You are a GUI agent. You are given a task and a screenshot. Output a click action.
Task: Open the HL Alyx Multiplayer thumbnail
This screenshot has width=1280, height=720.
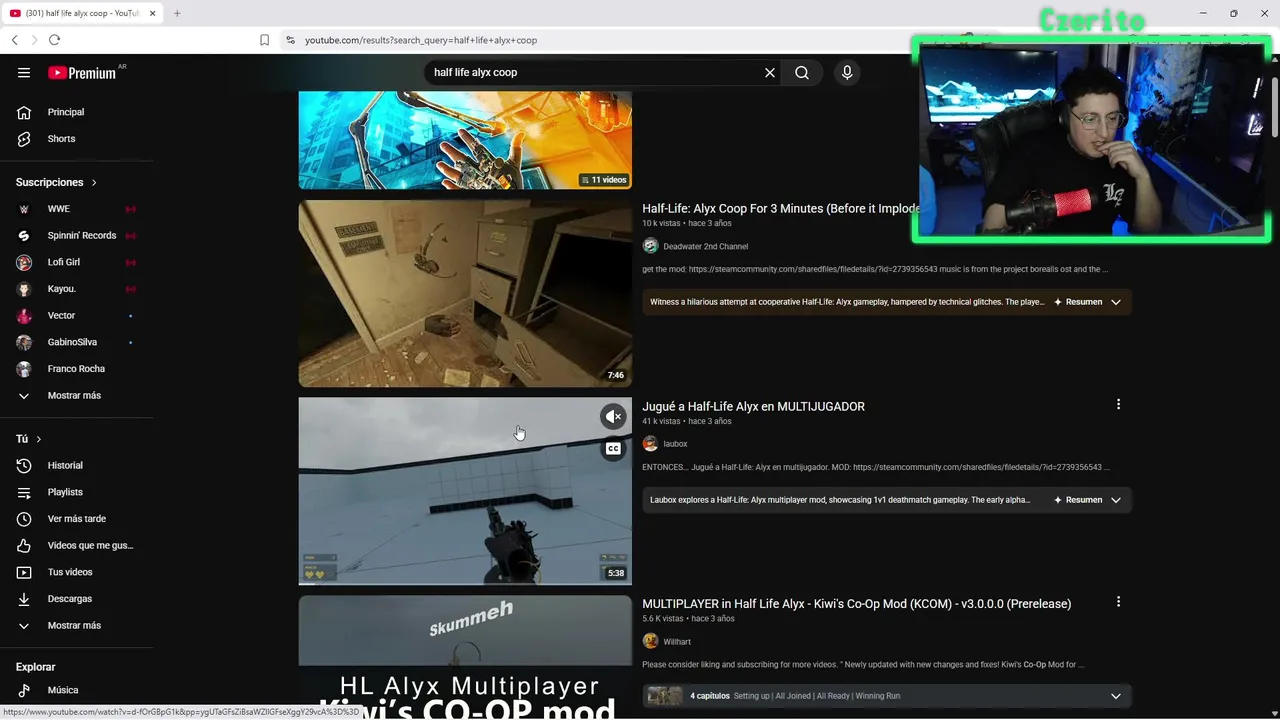pyautogui.click(x=465, y=657)
